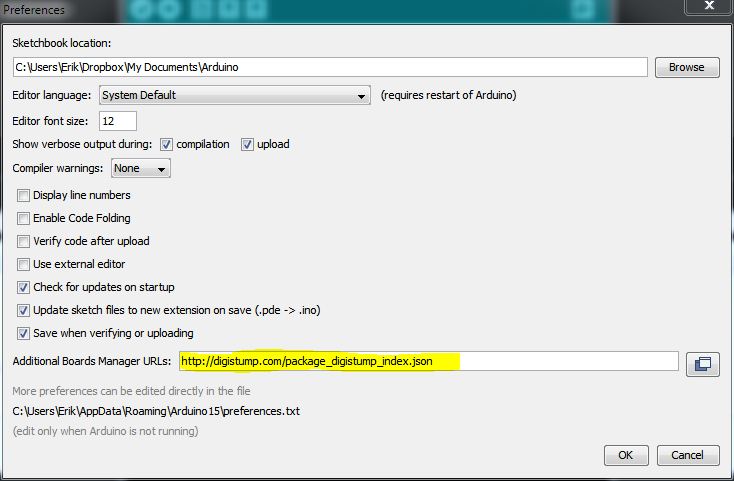Image resolution: width=734 pixels, height=481 pixels.
Task: Click the Editor font size field
Action: (118, 121)
